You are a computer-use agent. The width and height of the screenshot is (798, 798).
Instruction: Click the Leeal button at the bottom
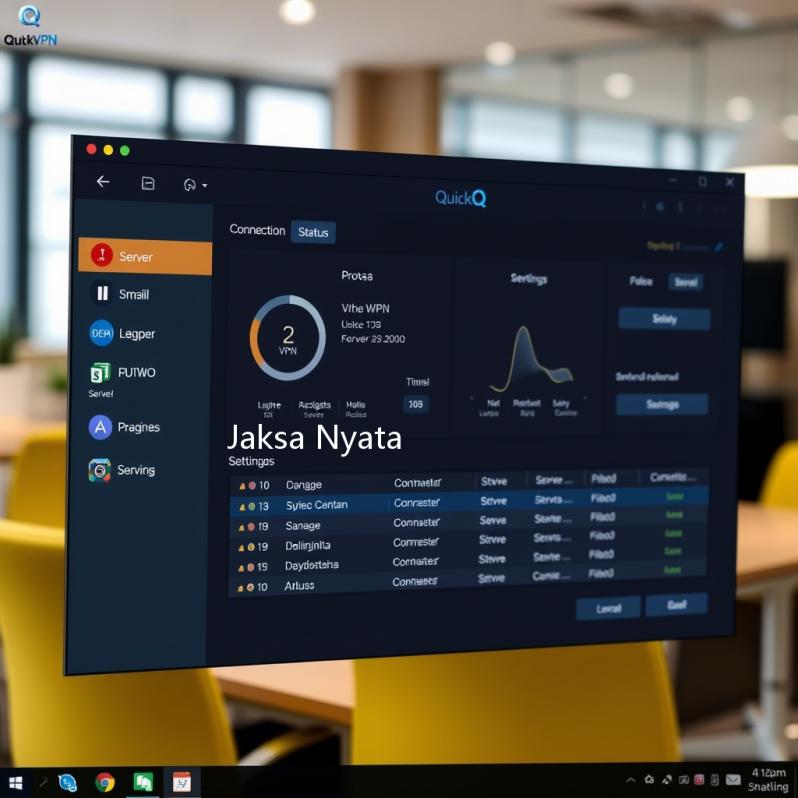609,609
